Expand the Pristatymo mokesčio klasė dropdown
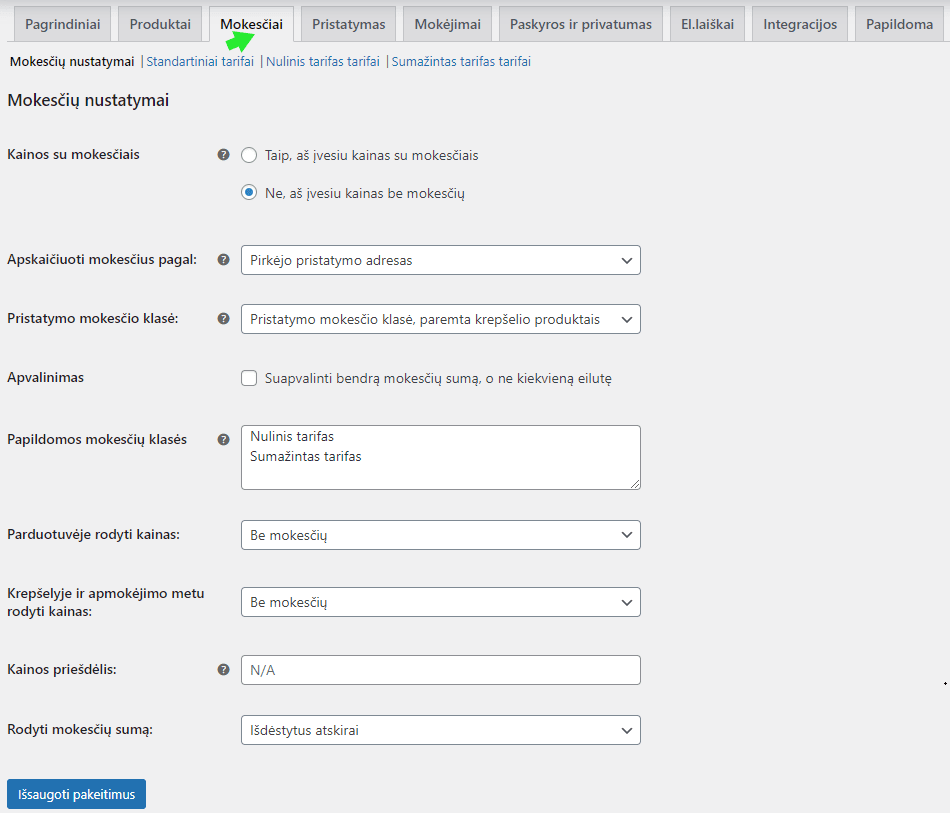950x813 pixels. point(440,319)
